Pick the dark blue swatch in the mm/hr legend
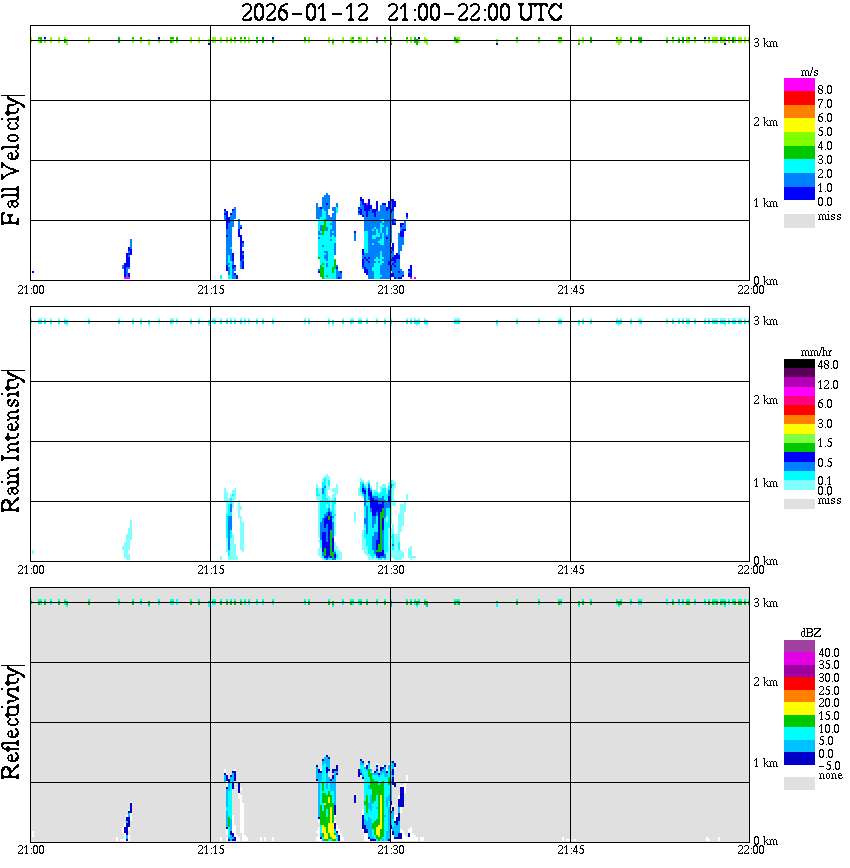The image size is (850, 868). (799, 457)
